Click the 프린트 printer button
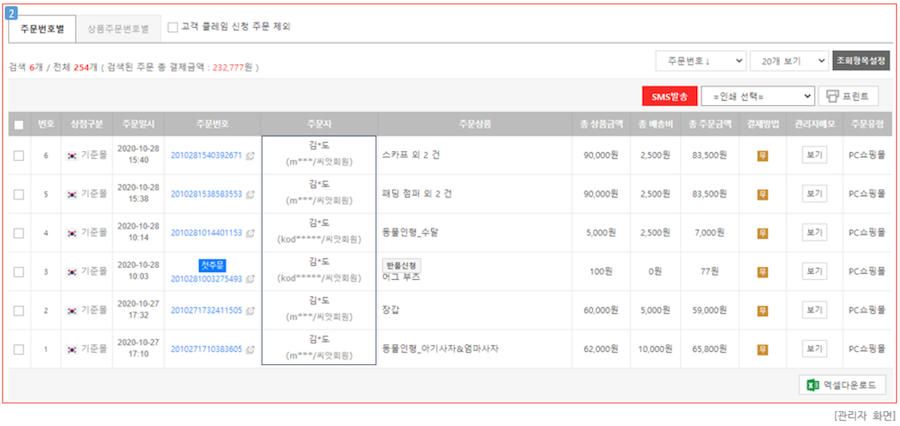This screenshot has height=426, width=900. 849,96
